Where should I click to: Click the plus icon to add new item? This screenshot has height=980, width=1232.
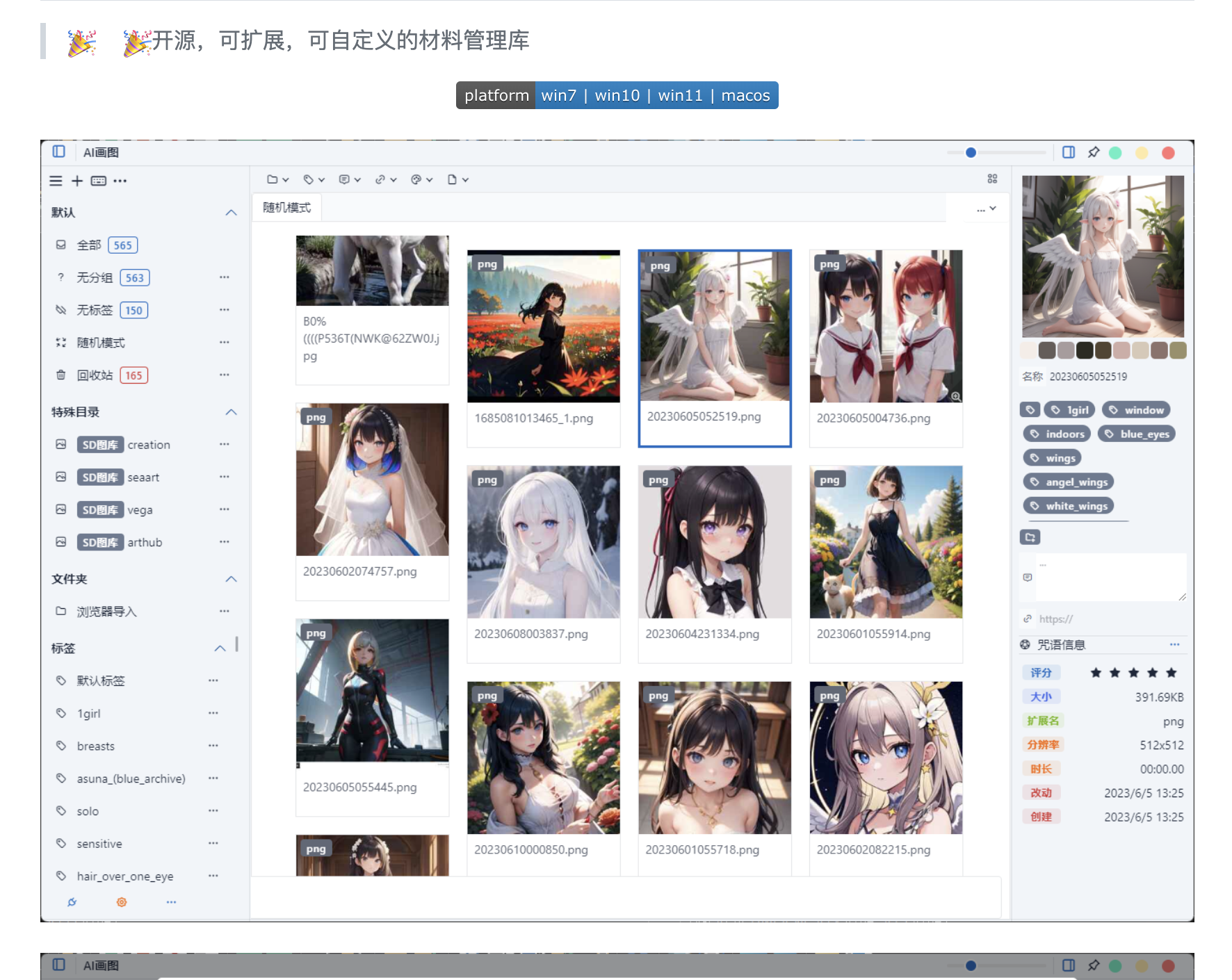point(77,181)
